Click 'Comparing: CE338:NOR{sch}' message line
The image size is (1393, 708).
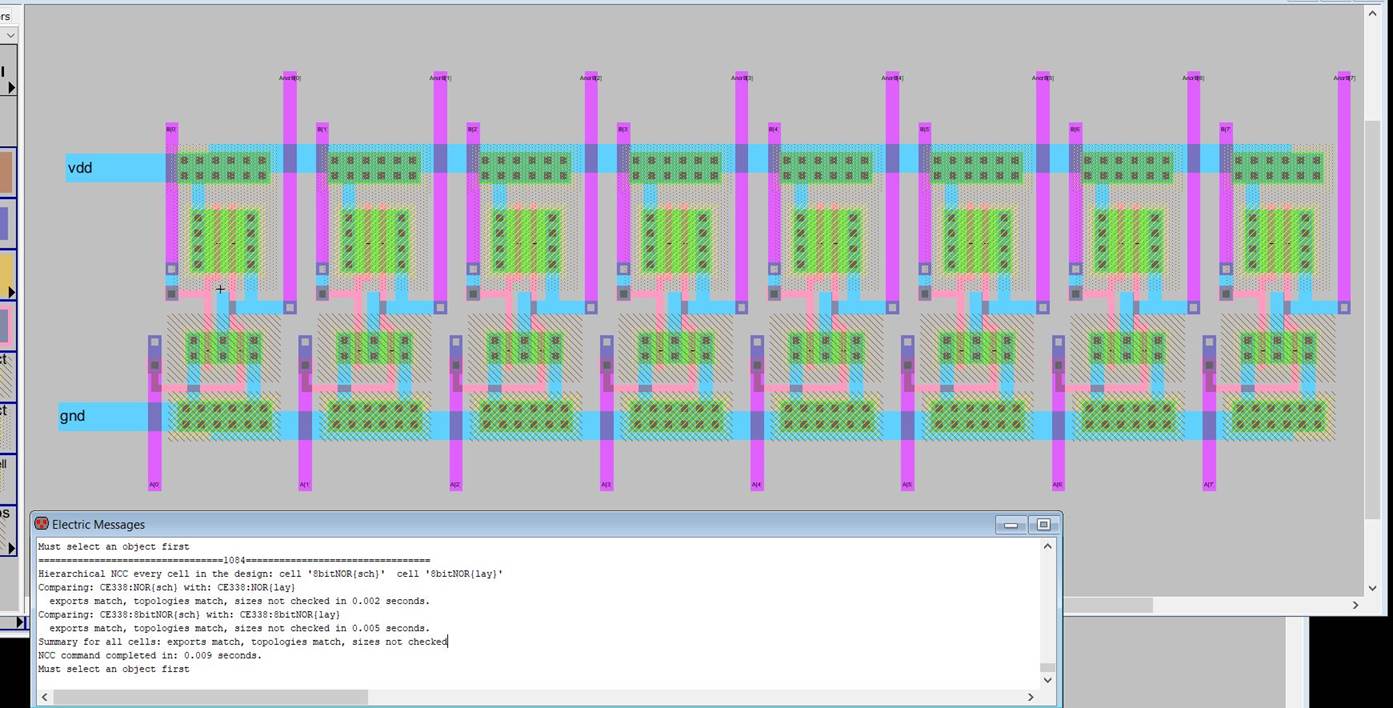coord(166,588)
